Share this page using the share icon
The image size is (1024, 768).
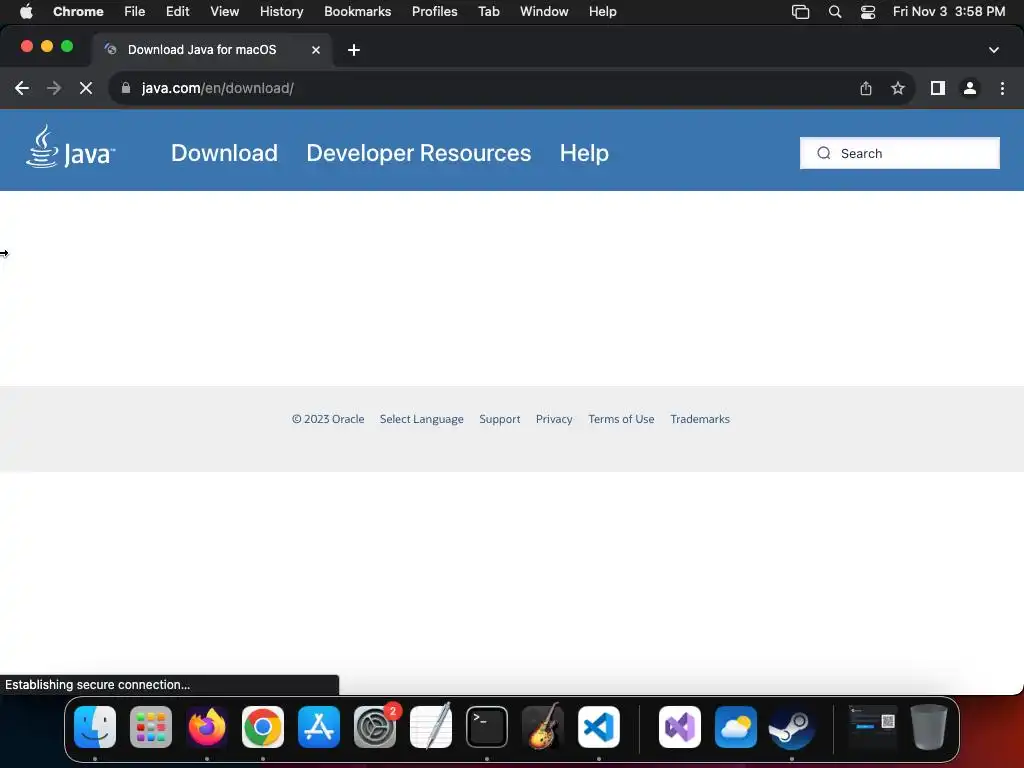point(865,88)
